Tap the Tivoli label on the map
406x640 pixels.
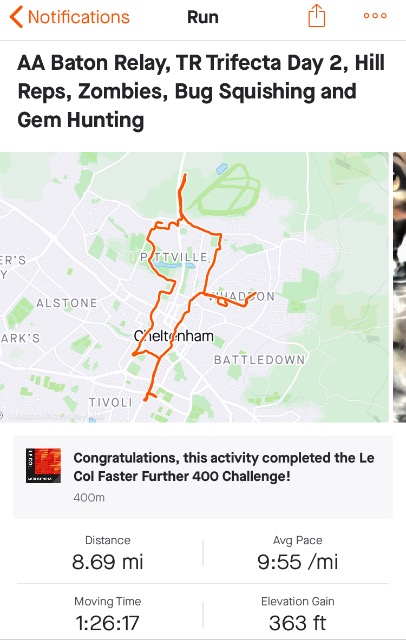111,402
